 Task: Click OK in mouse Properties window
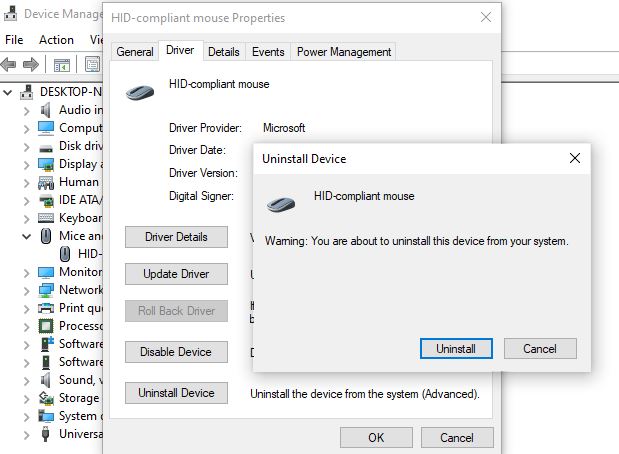(x=376, y=437)
